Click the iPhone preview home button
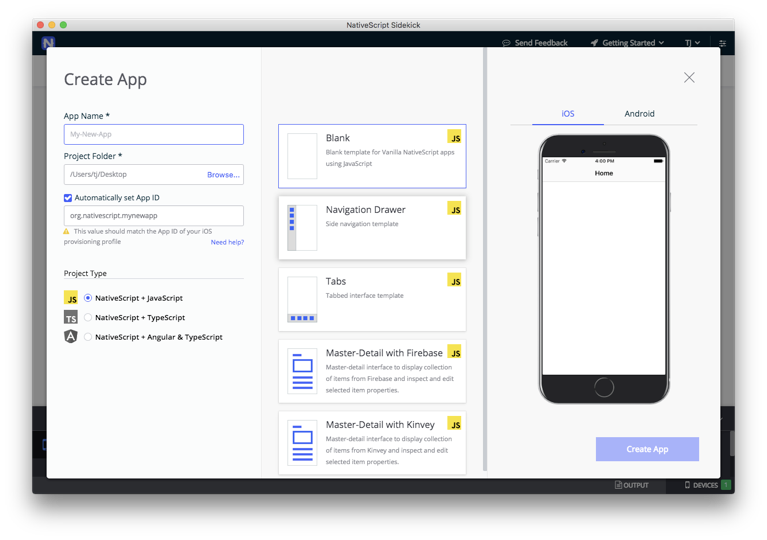This screenshot has width=767, height=540. [604, 387]
